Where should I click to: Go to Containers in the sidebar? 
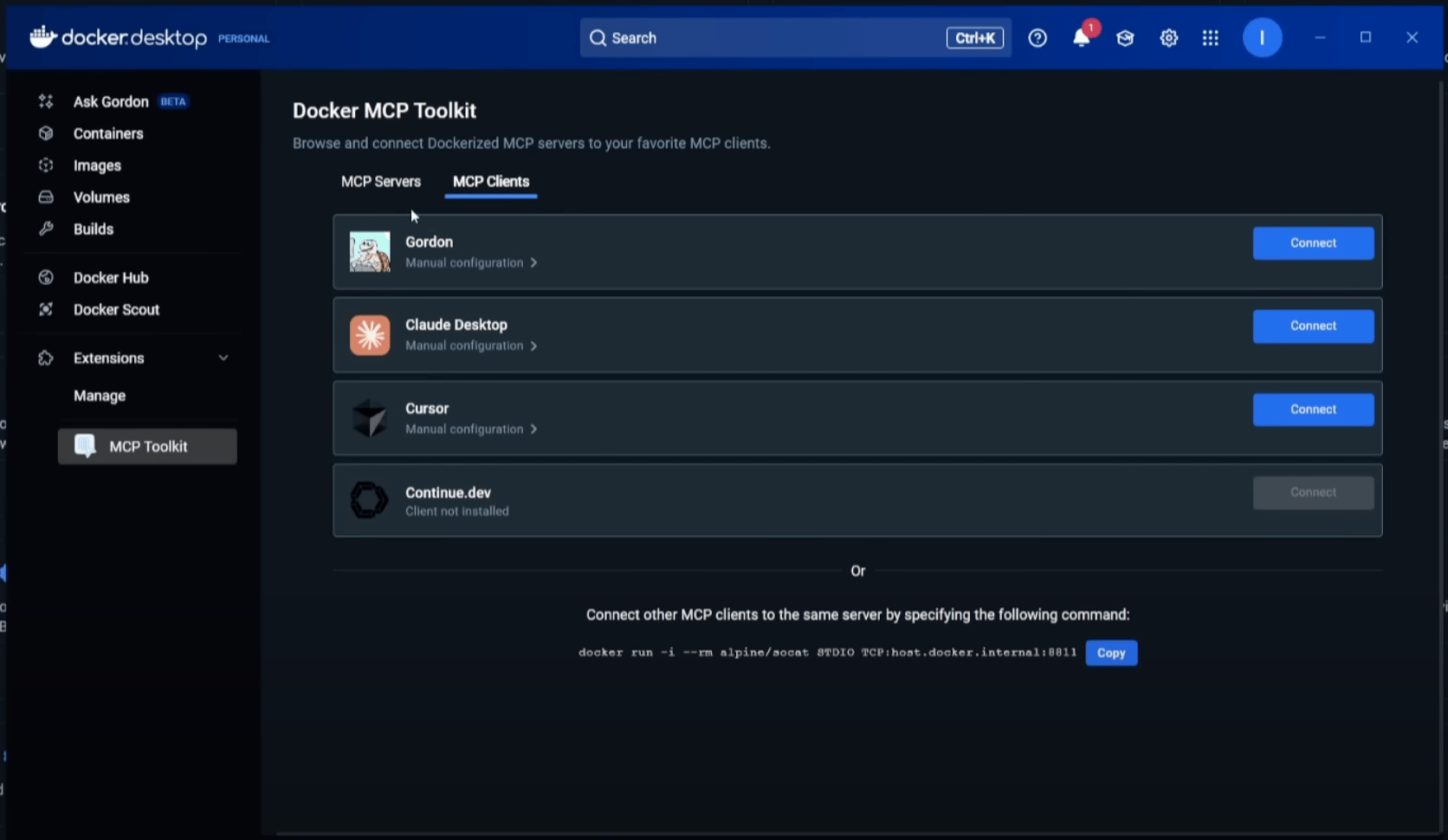[108, 133]
